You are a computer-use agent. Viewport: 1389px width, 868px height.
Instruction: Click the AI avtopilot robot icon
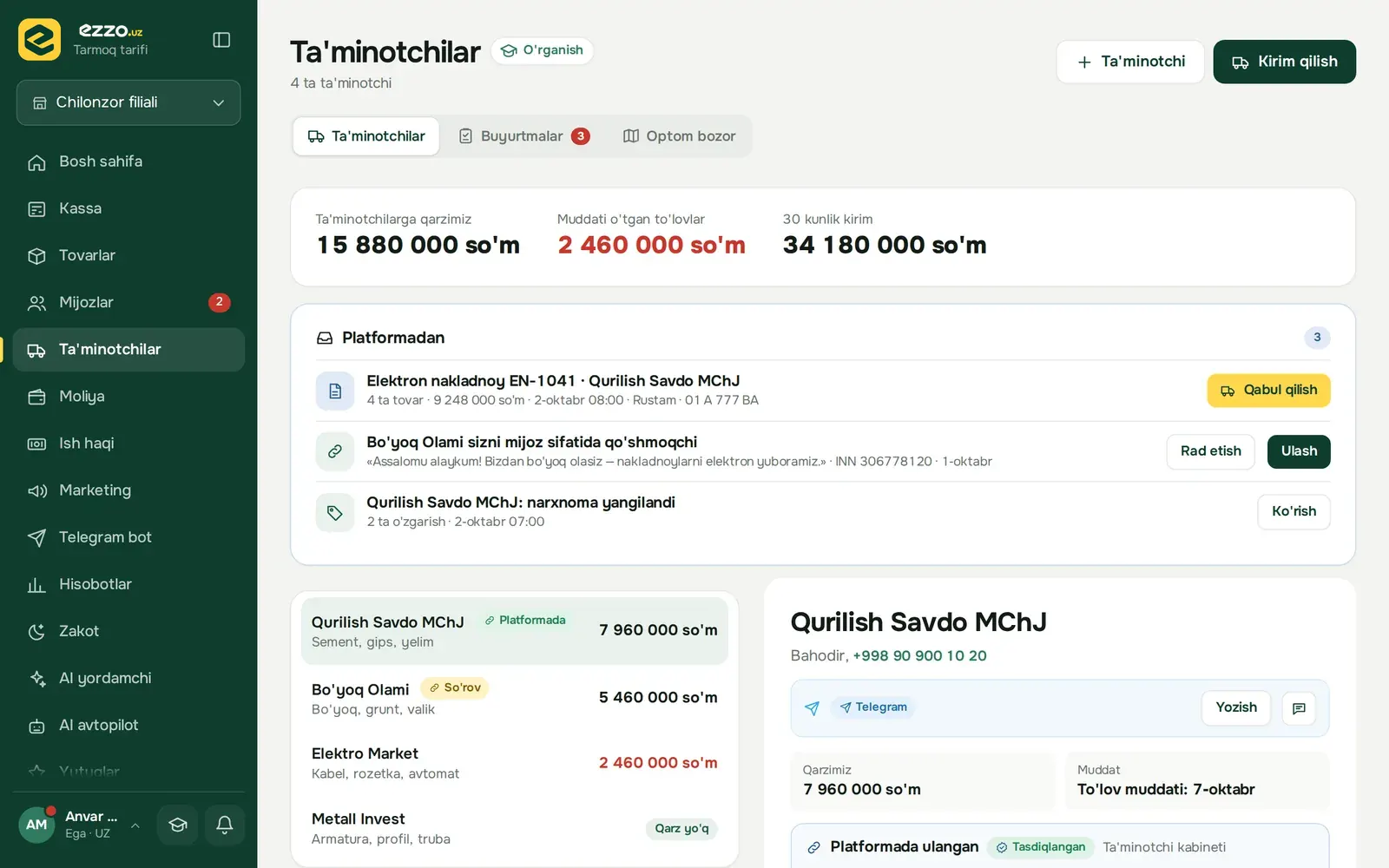tap(36, 726)
